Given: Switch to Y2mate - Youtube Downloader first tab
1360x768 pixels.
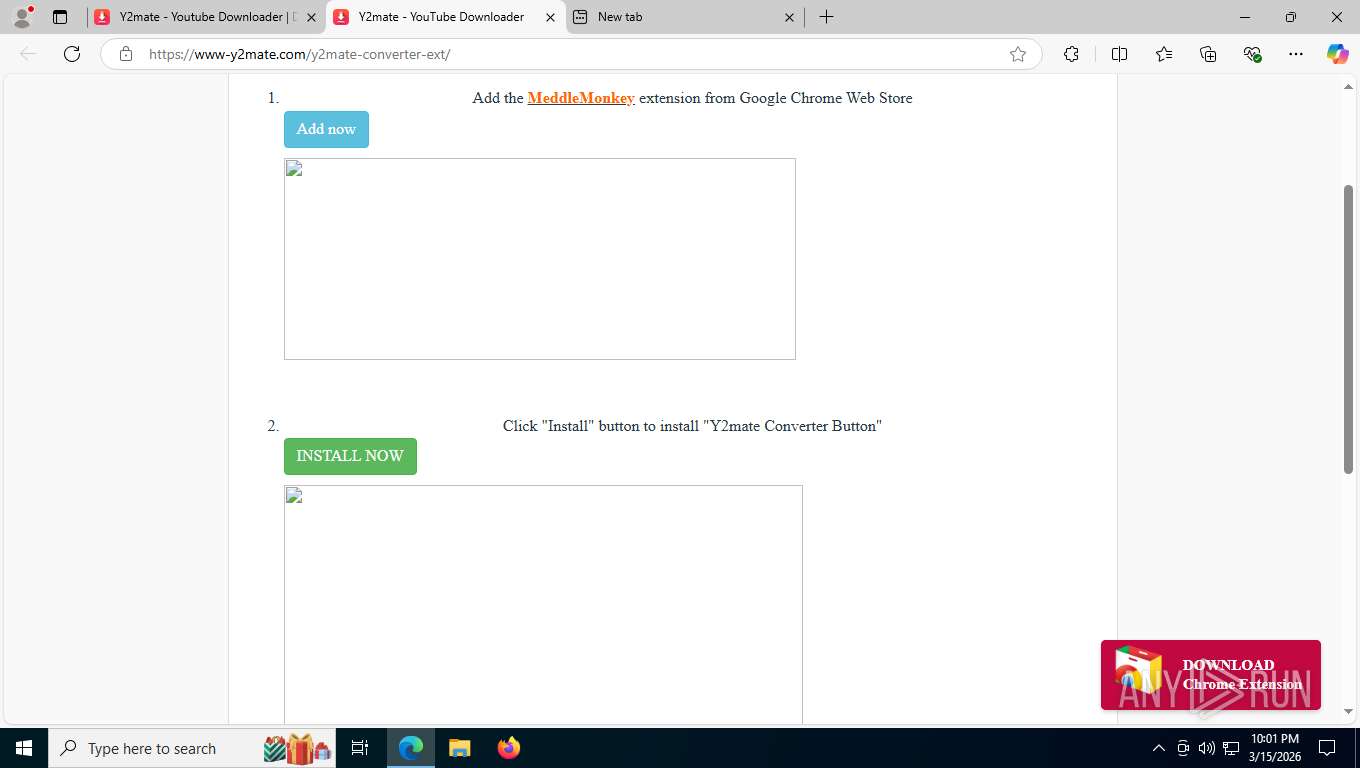Looking at the screenshot, I should 206,17.
